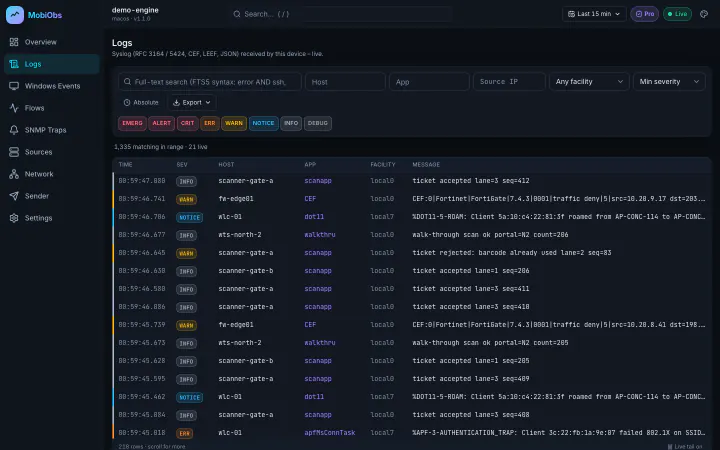This screenshot has width=720, height=450.
Task: Click the Absolute time button
Action: pyautogui.click(x=141, y=102)
